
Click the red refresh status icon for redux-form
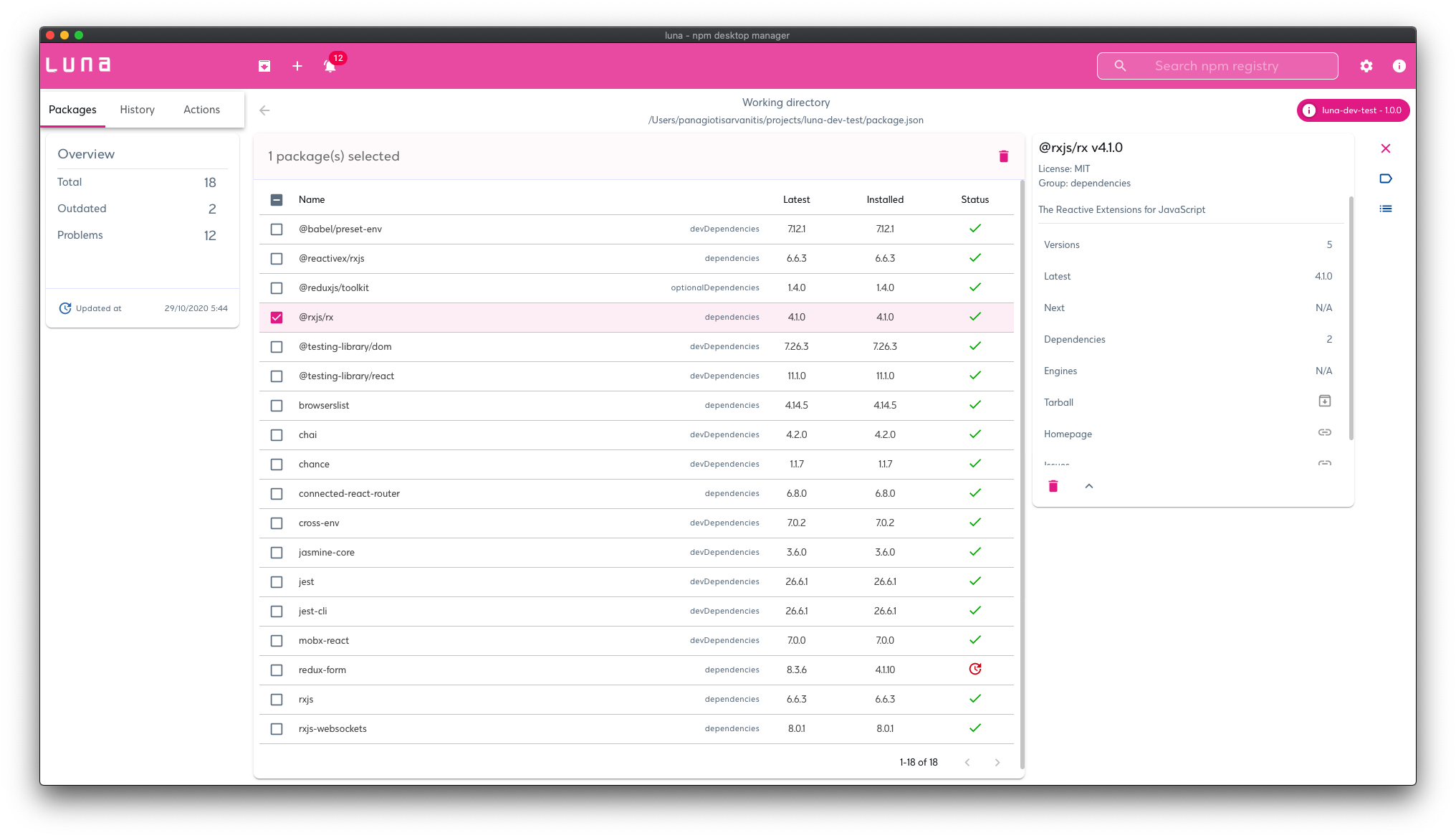(x=974, y=669)
